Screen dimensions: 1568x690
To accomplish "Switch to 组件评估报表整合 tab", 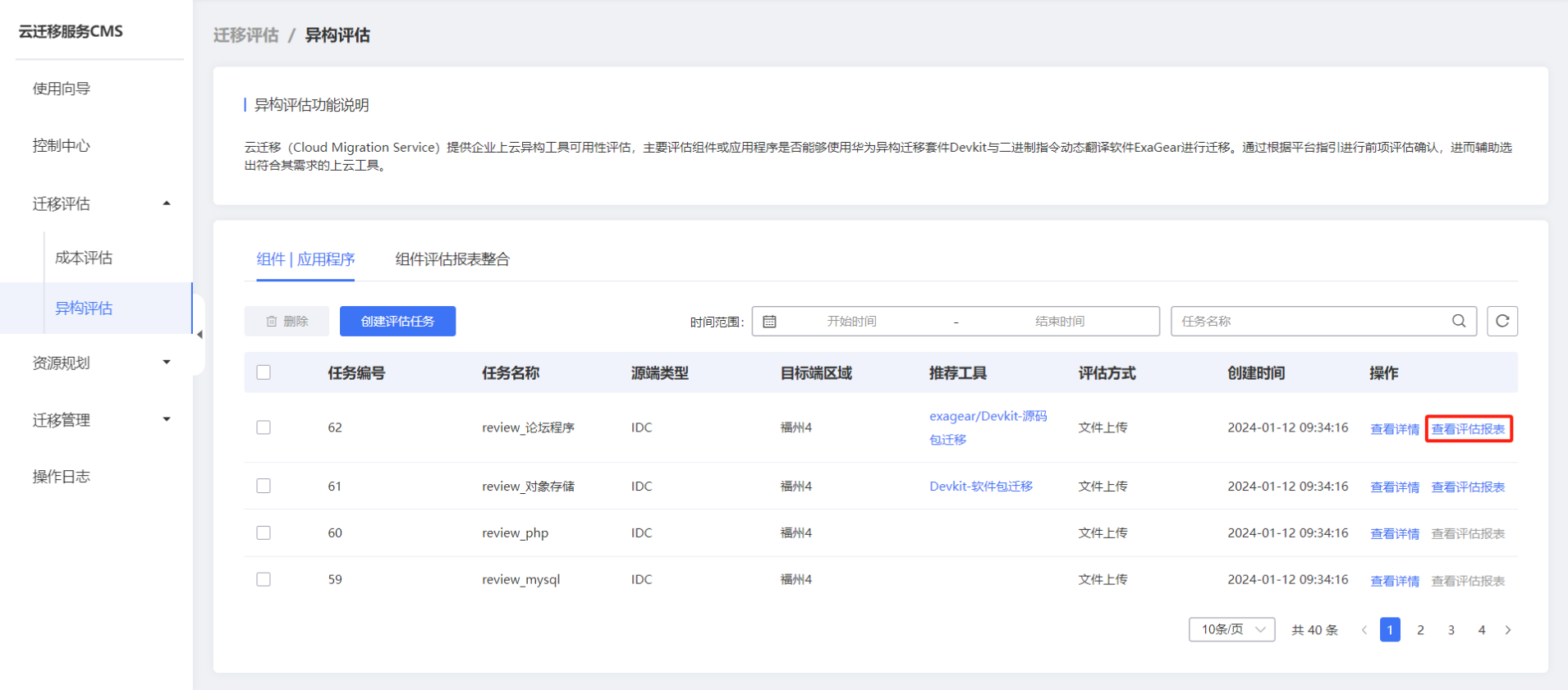I will click(x=452, y=259).
